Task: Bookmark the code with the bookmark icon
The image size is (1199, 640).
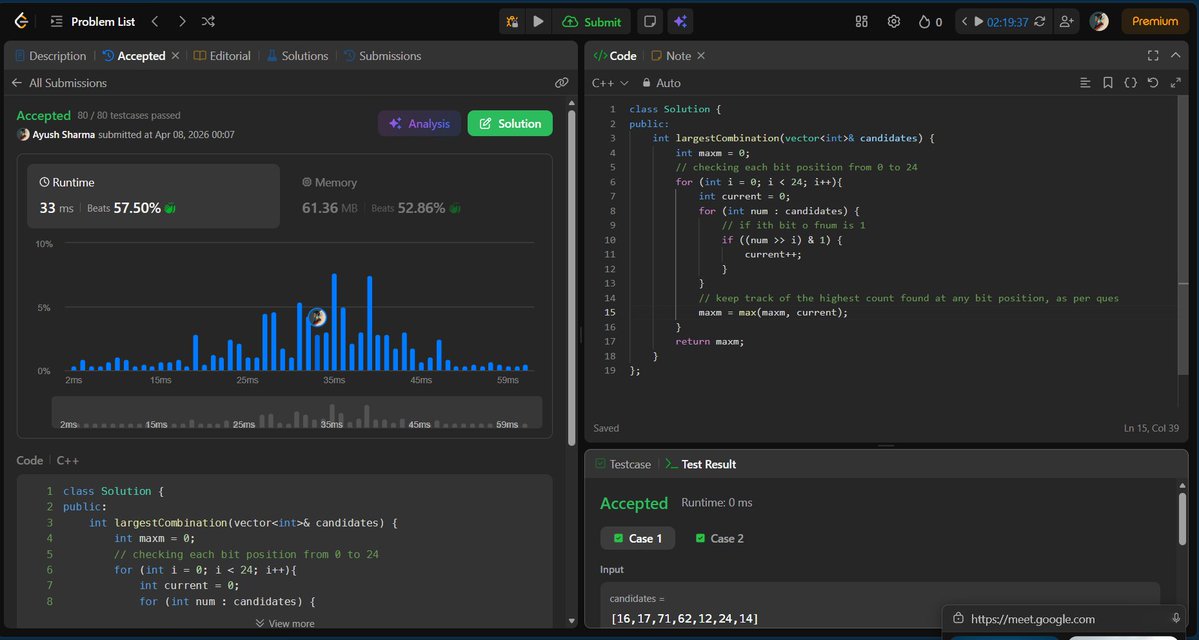Action: 1107,83
